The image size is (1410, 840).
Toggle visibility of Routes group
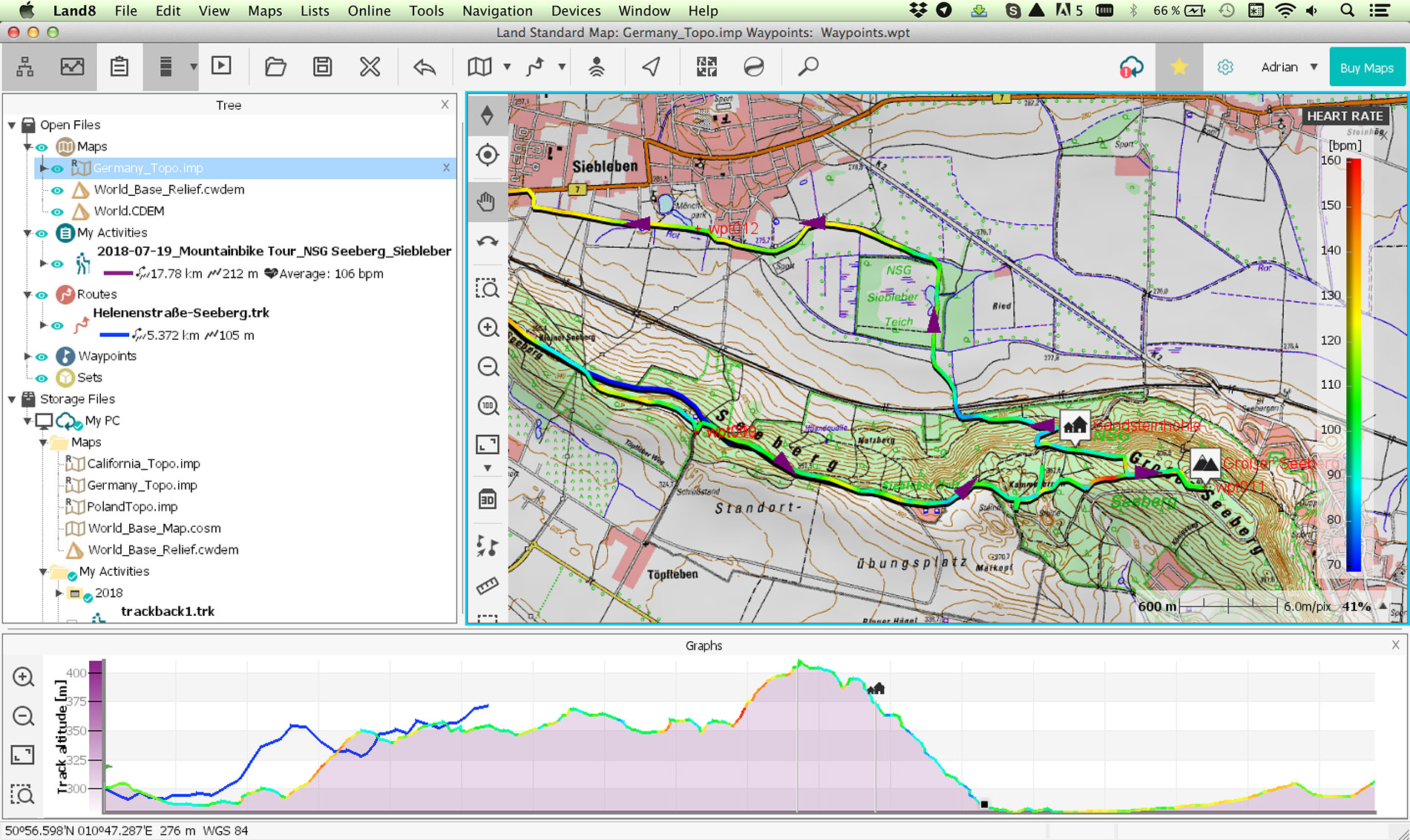42,295
